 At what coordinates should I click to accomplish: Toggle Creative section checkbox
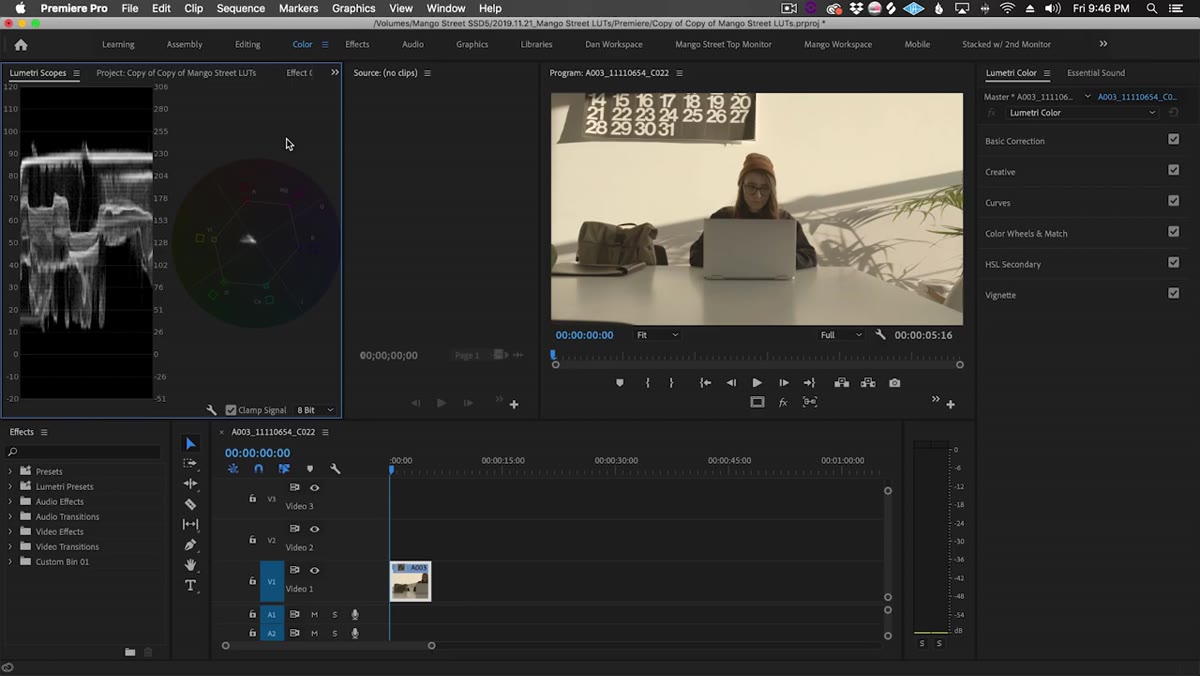pyautogui.click(x=1174, y=170)
